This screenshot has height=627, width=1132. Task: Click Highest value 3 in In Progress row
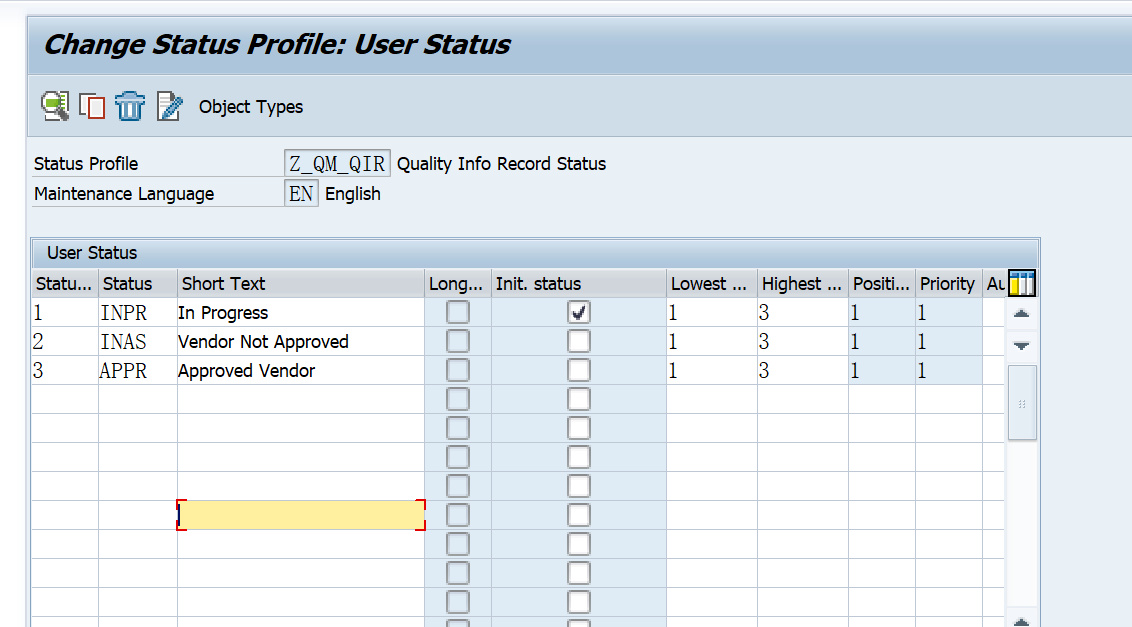(x=803, y=313)
